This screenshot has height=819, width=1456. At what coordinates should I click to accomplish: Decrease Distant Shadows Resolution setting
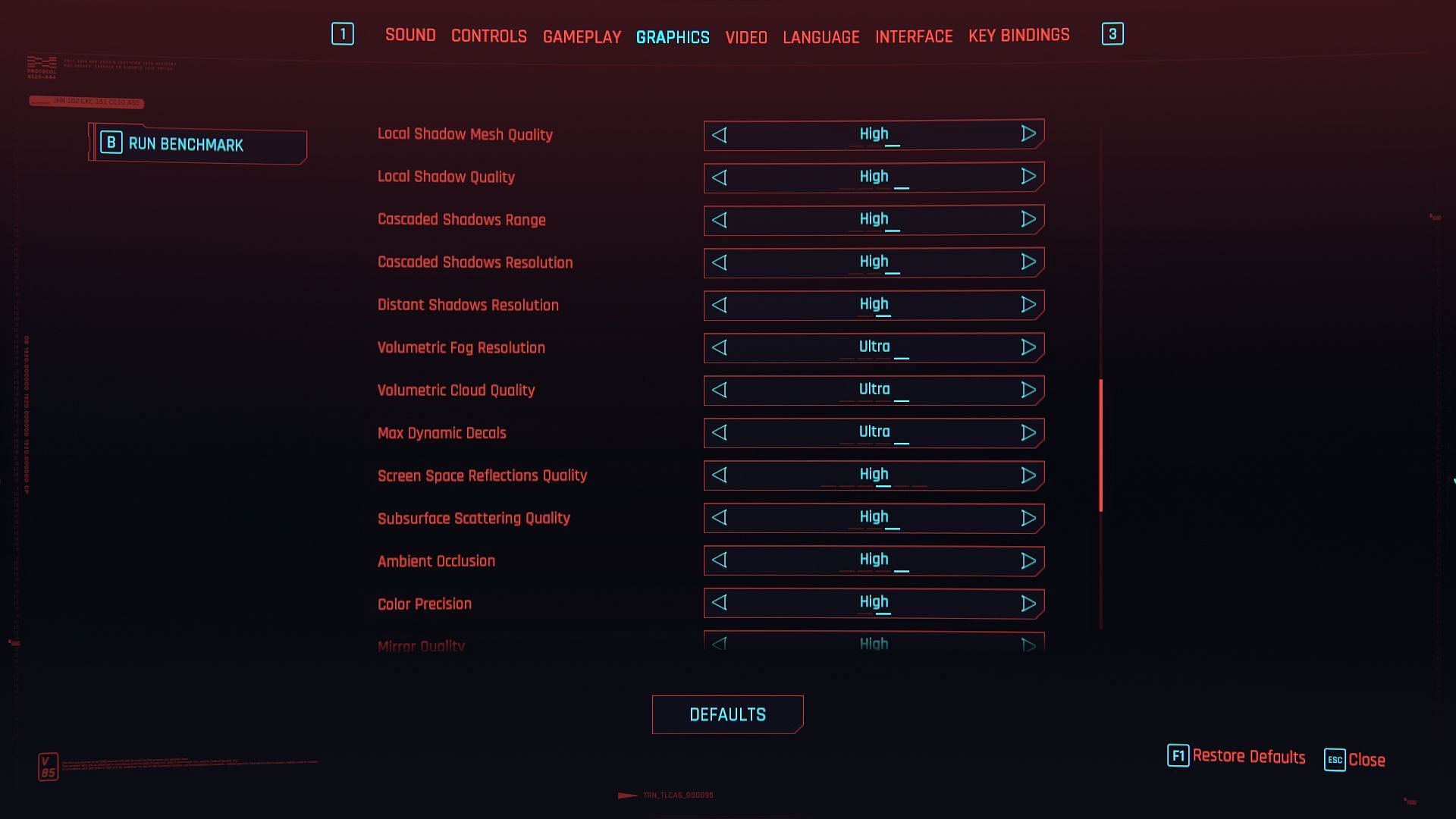pos(720,304)
